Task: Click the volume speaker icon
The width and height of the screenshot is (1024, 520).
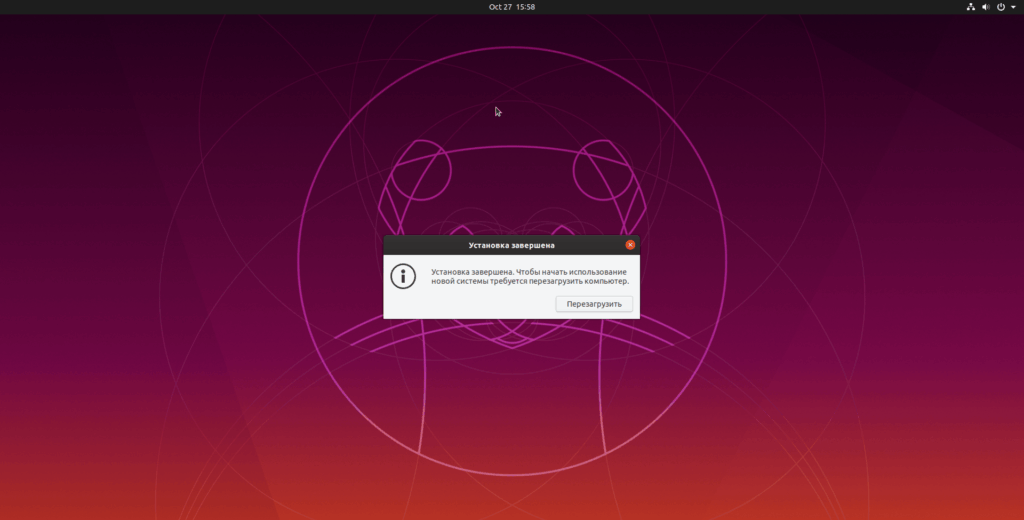Action: [x=985, y=7]
